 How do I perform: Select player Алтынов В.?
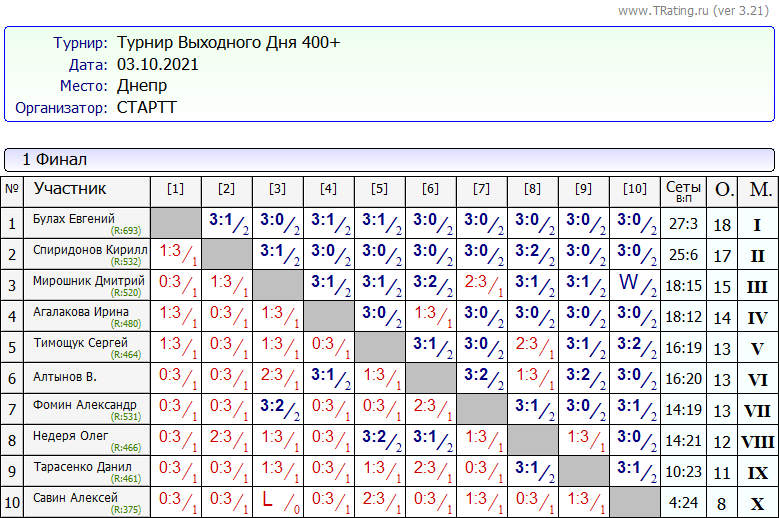point(65,378)
